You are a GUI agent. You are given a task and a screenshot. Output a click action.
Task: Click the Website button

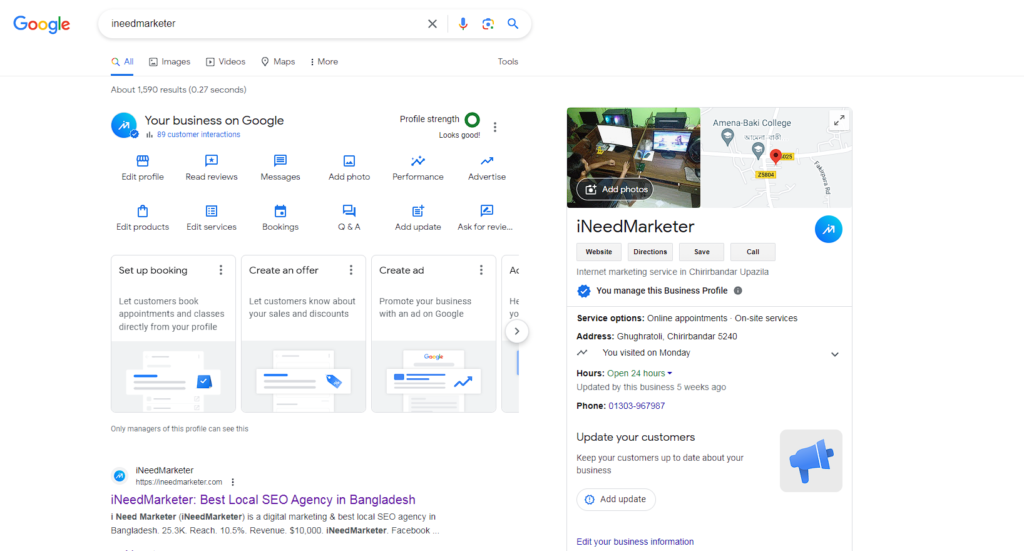(599, 252)
